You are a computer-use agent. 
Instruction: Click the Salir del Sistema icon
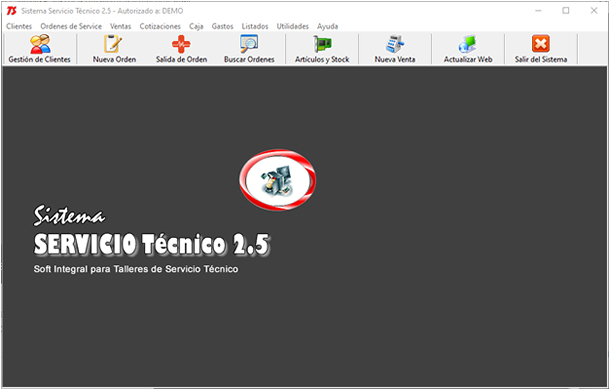(x=541, y=44)
